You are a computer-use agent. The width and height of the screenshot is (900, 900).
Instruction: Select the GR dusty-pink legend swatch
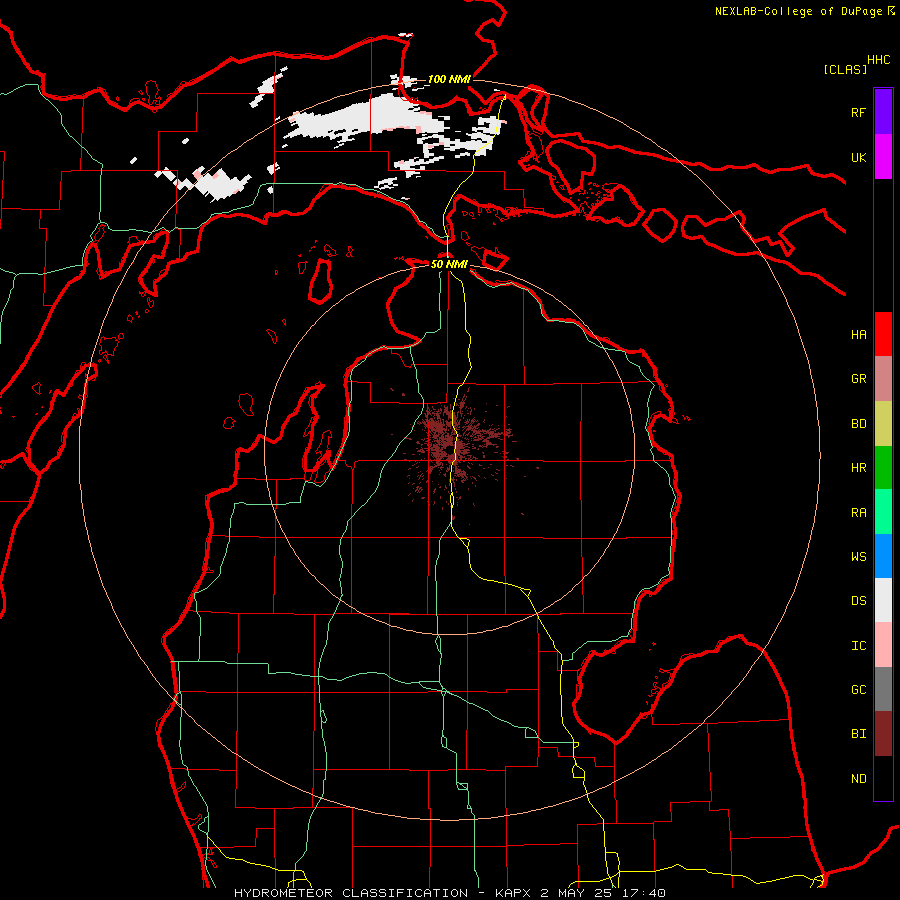point(883,378)
